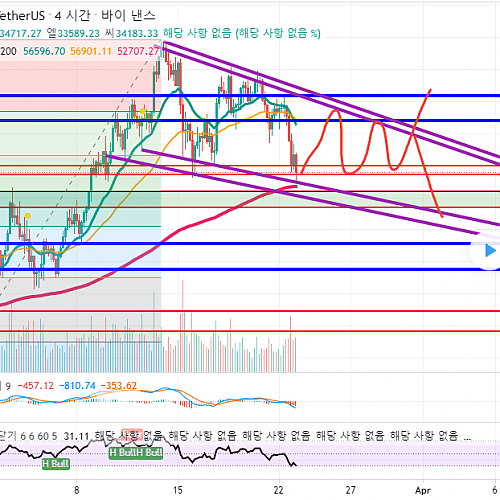Select the 4 시간 timeframe label

[72, 16]
